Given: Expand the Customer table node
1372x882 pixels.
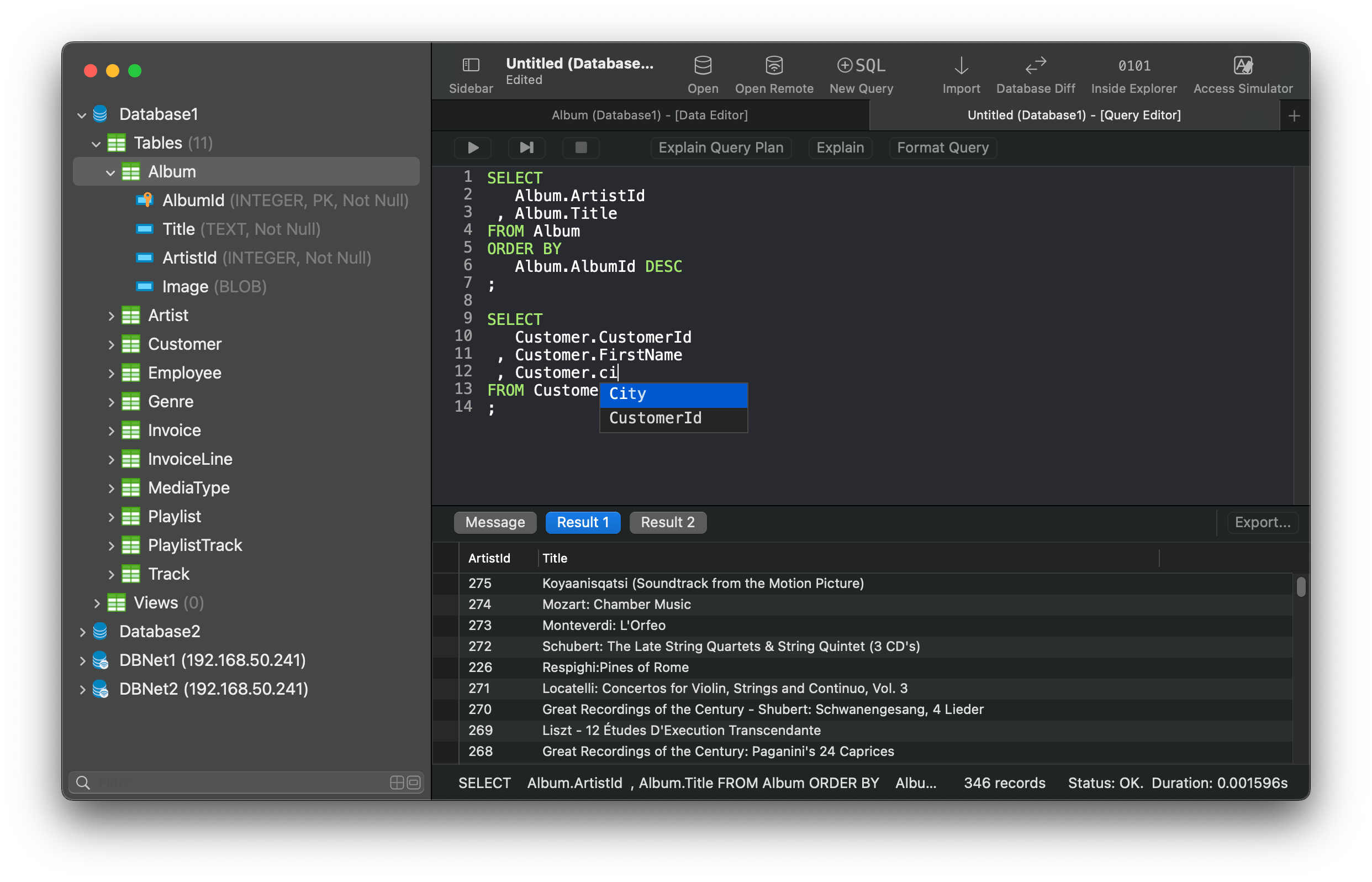Looking at the screenshot, I should point(111,345).
